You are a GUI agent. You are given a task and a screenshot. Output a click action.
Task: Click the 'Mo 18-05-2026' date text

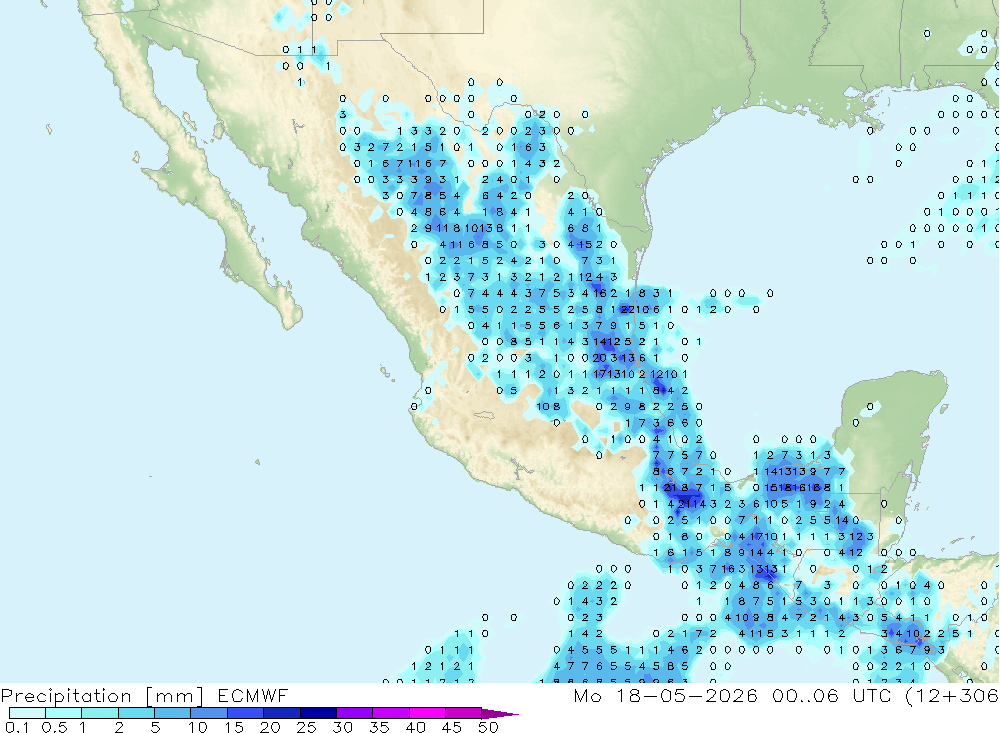pyautogui.click(x=666, y=695)
